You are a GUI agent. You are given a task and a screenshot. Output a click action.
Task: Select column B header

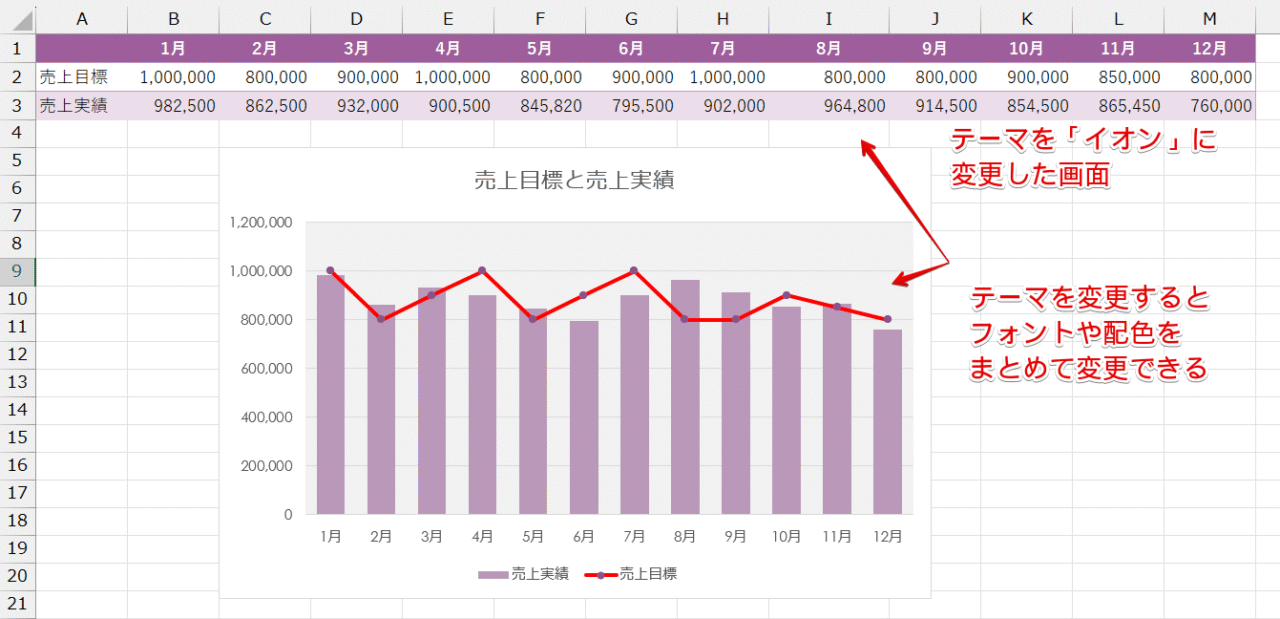(173, 20)
